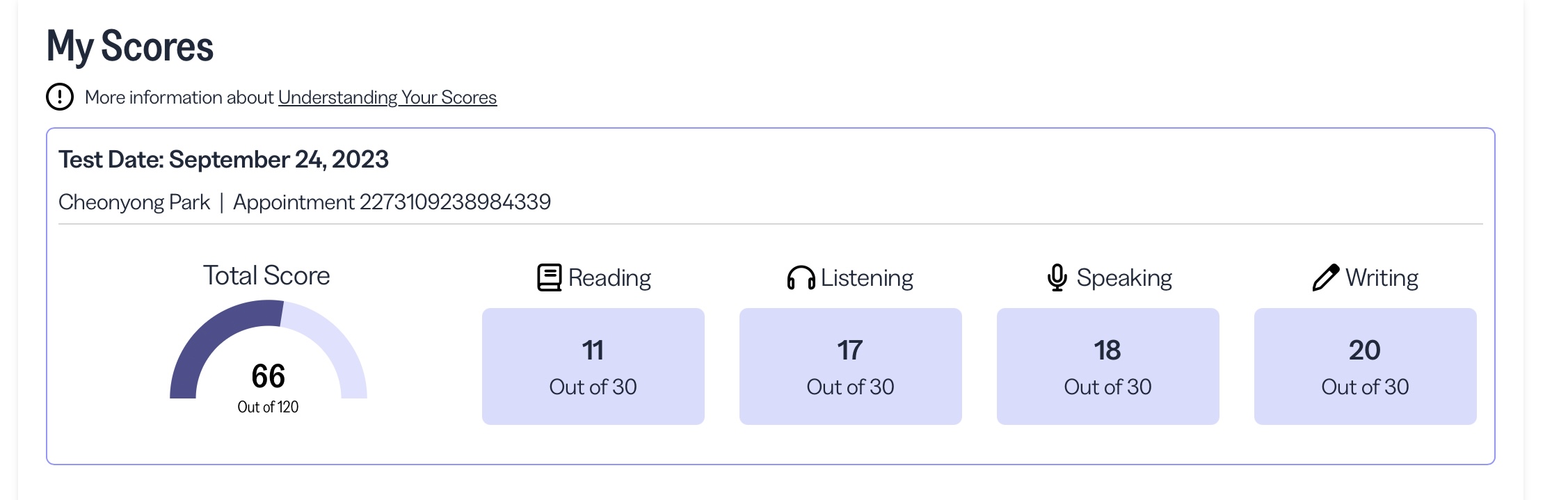Click the total score number 66
This screenshot has height=500, width=1568.
[269, 376]
